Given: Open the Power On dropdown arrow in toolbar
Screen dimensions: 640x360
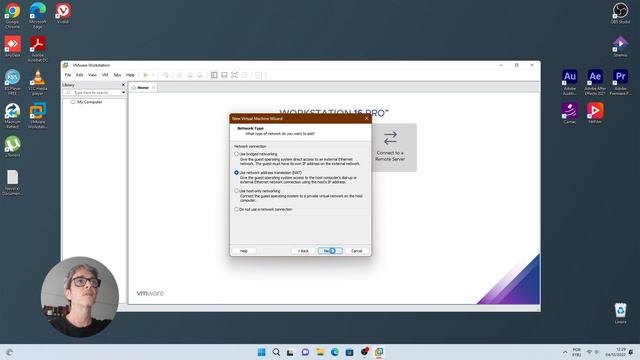Looking at the screenshot, I should (153, 75).
